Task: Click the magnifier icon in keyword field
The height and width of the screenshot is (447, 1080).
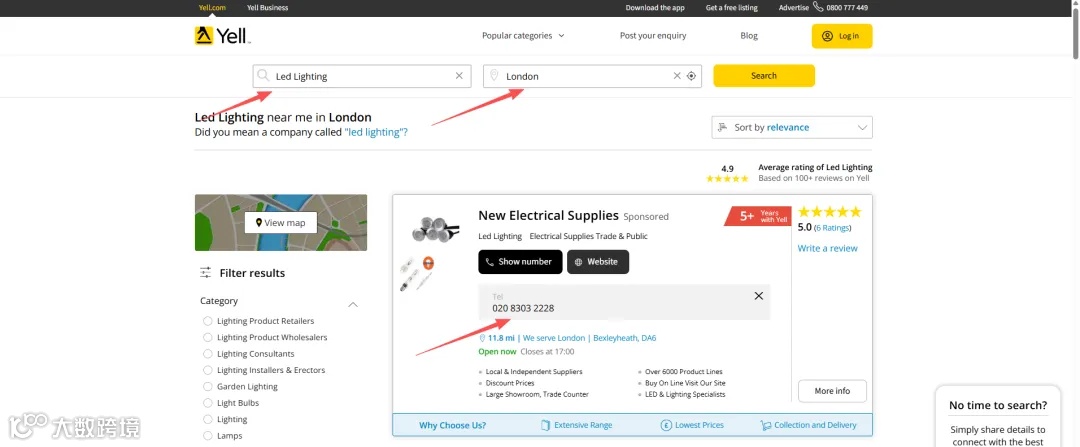Action: (x=263, y=76)
